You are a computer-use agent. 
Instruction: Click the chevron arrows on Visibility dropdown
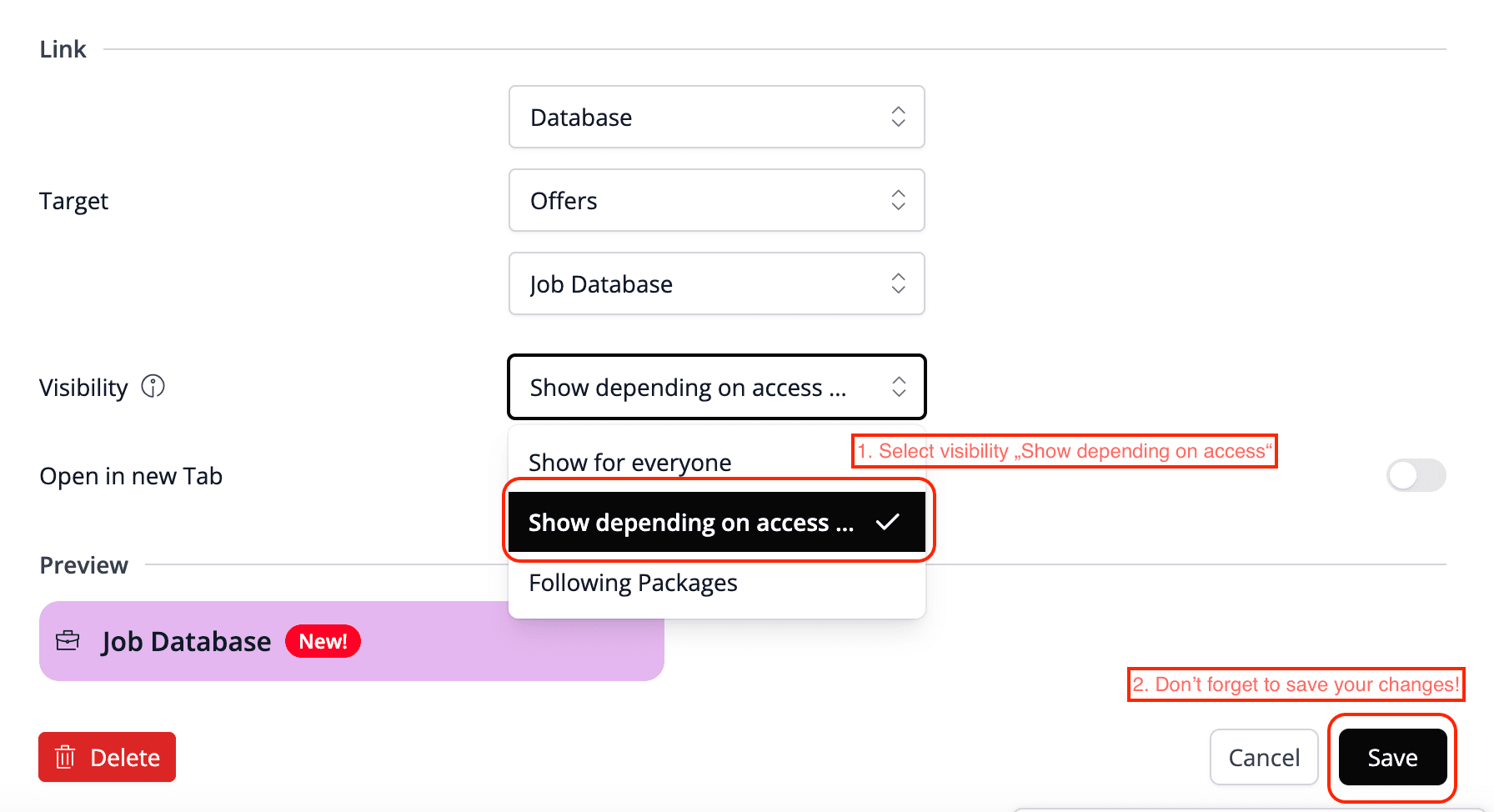click(898, 387)
